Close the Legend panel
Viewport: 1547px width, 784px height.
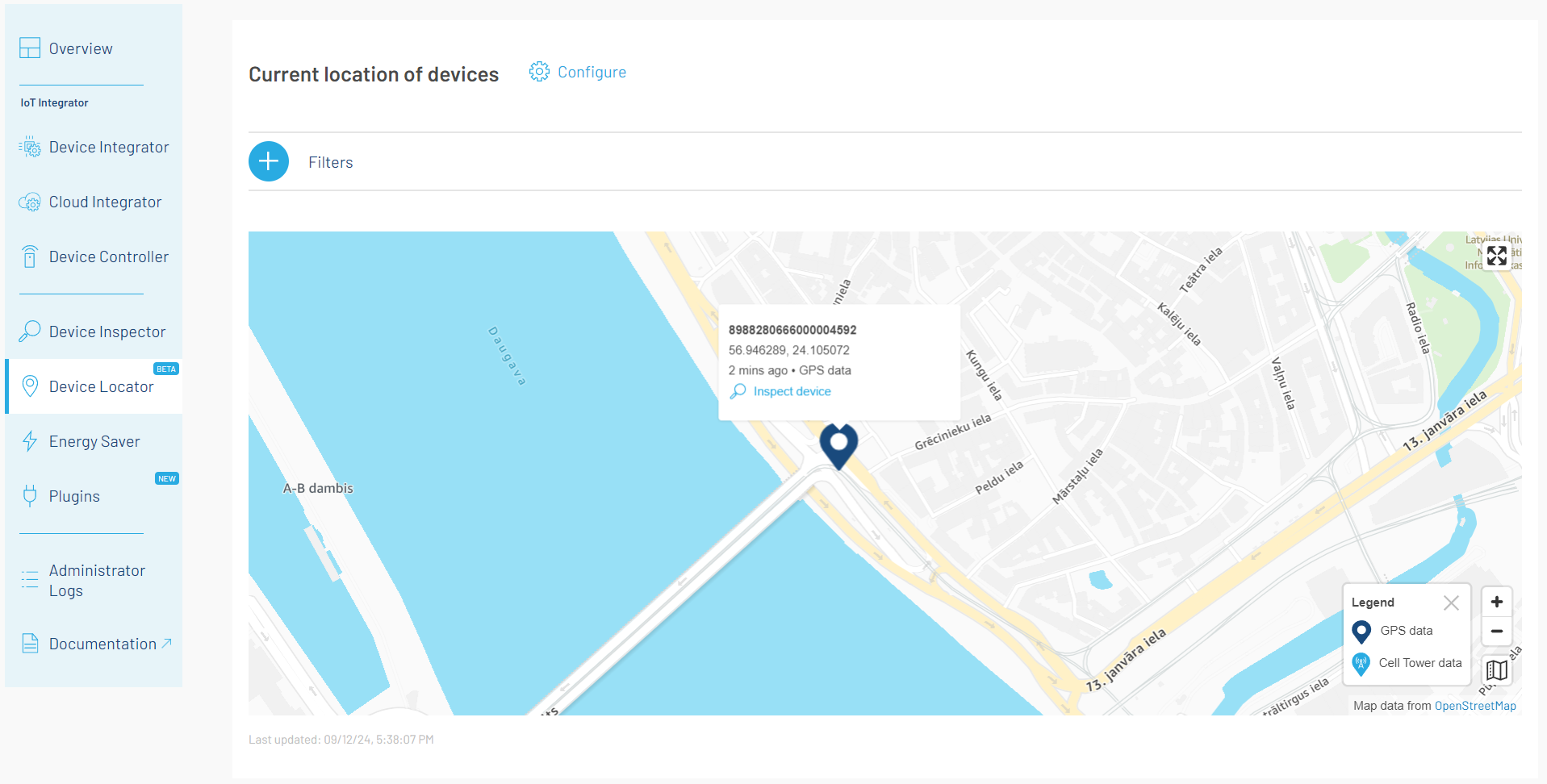coord(1451,603)
